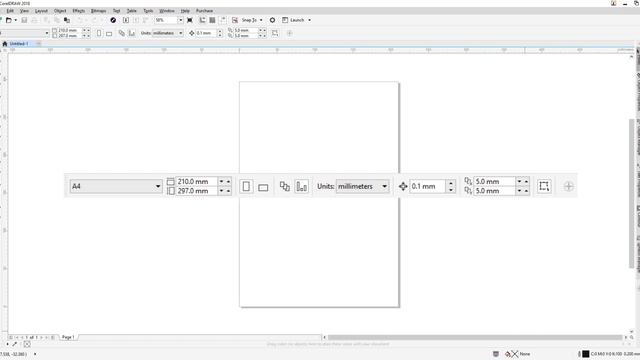The image size is (640, 360).
Task: Click the eyedropper icon above the status bar
Action: (14, 344)
